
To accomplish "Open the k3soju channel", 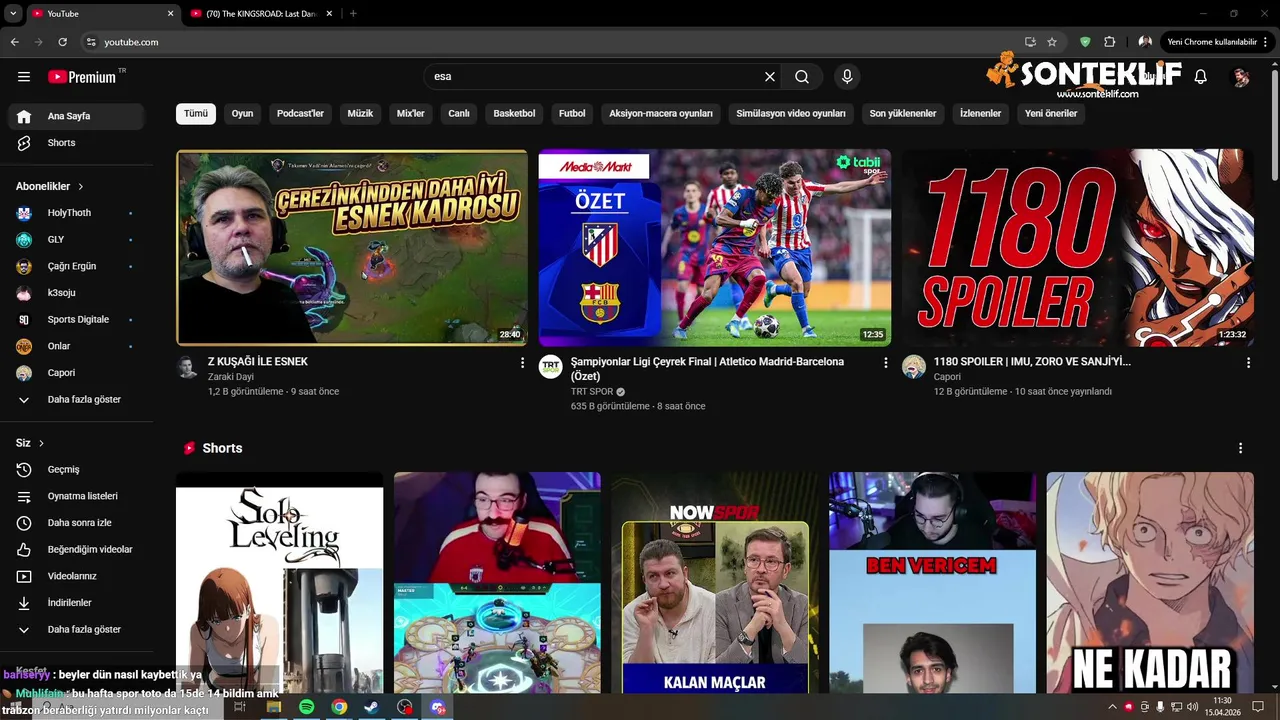I will [76, 293].
